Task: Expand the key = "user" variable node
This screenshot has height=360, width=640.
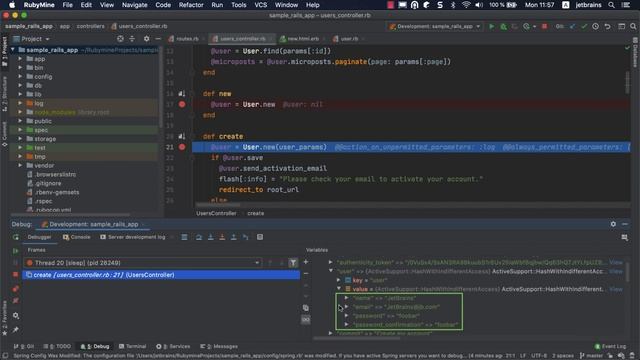Action: pyautogui.click(x=338, y=280)
